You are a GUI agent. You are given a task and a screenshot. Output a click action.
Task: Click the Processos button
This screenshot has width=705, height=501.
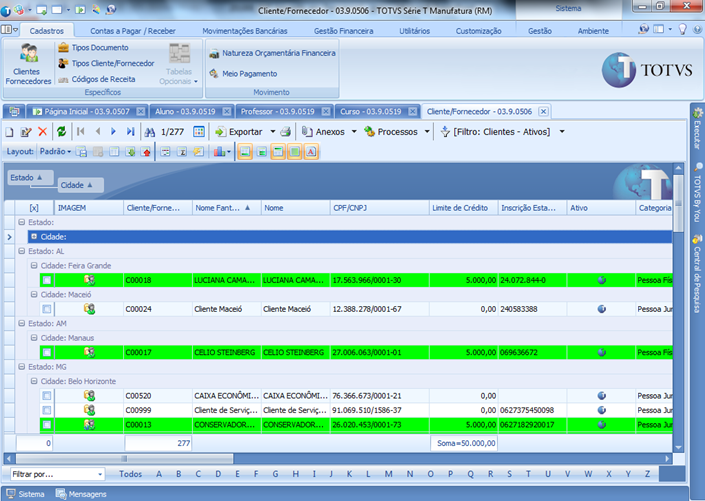click(391, 132)
